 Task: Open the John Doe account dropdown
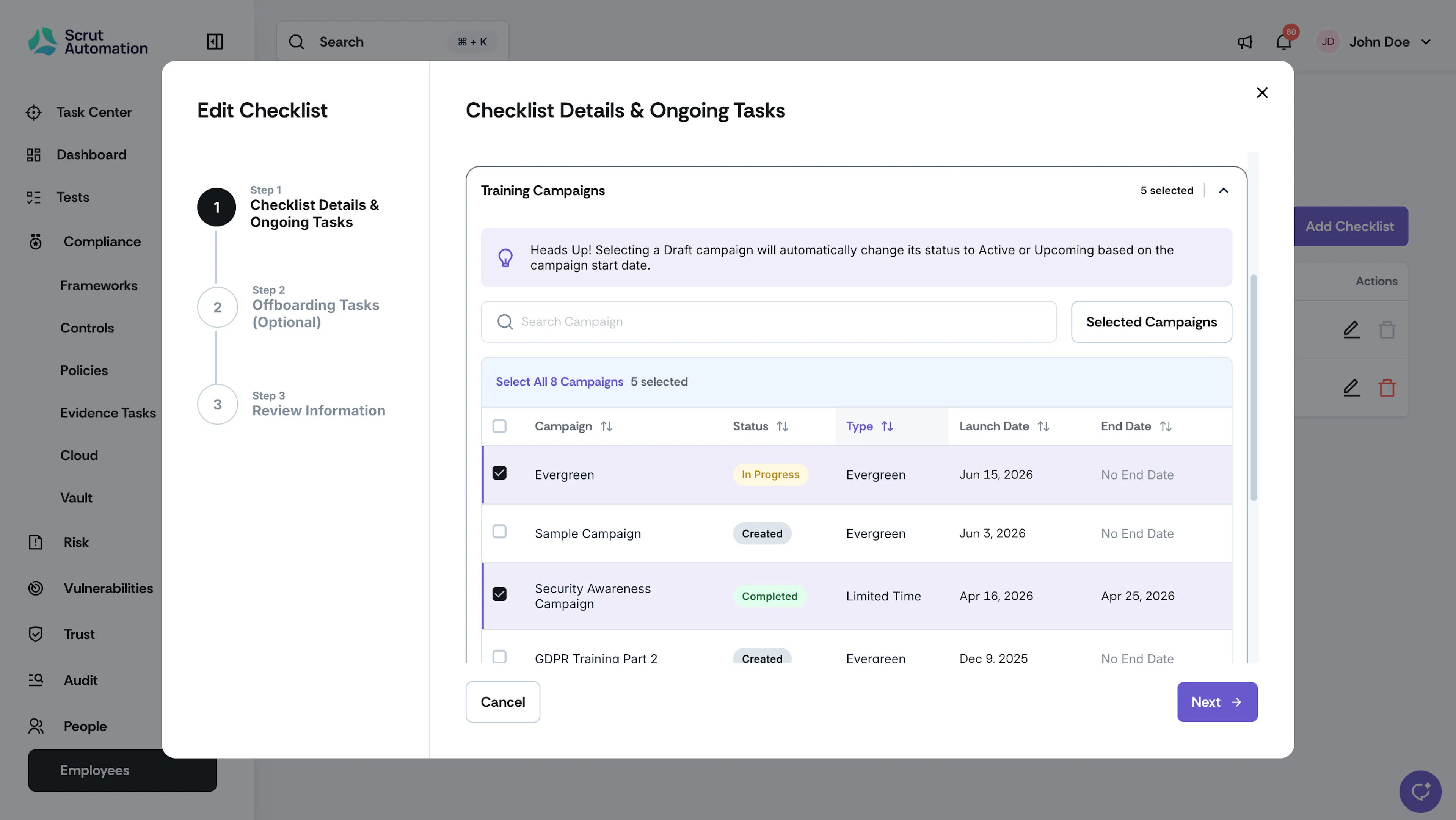[1374, 42]
